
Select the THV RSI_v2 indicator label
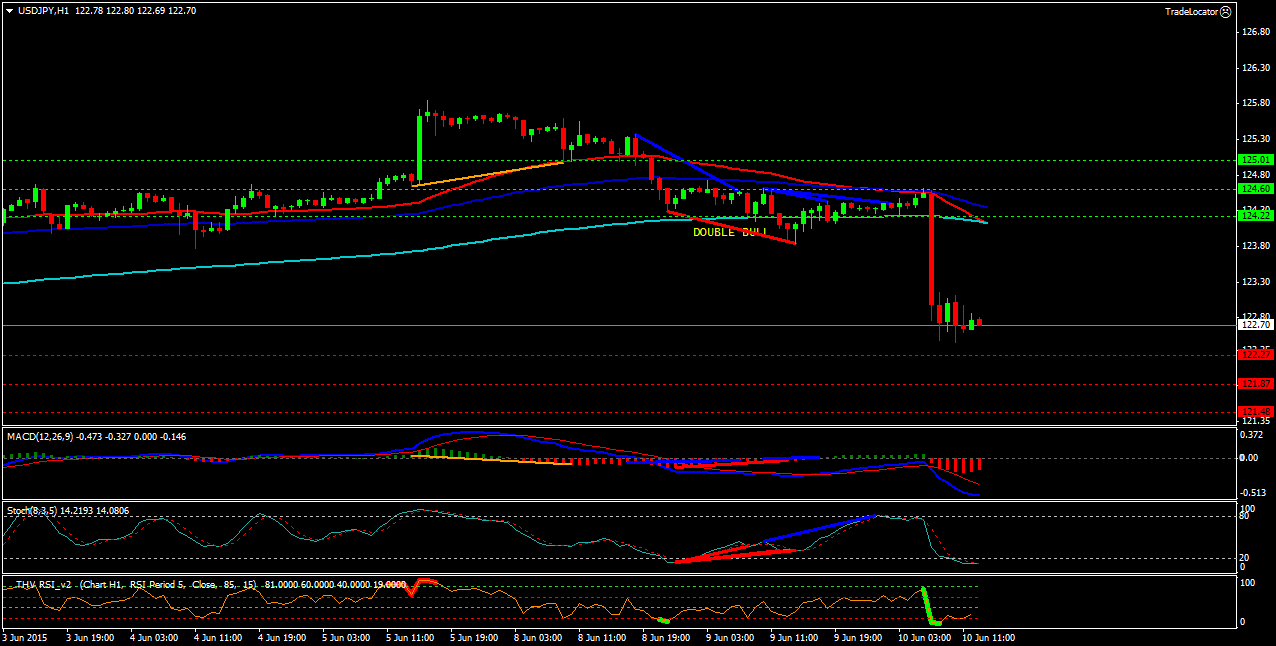click(x=42, y=583)
